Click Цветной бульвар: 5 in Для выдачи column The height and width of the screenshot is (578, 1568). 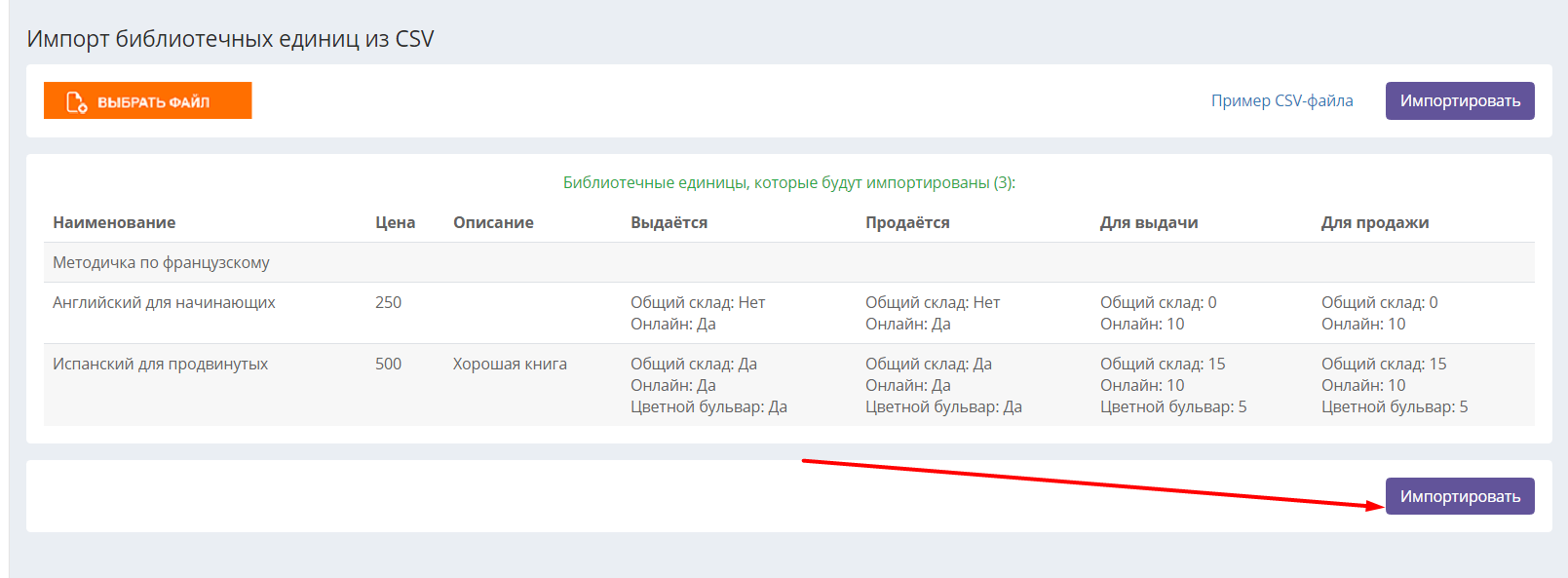point(1173,406)
